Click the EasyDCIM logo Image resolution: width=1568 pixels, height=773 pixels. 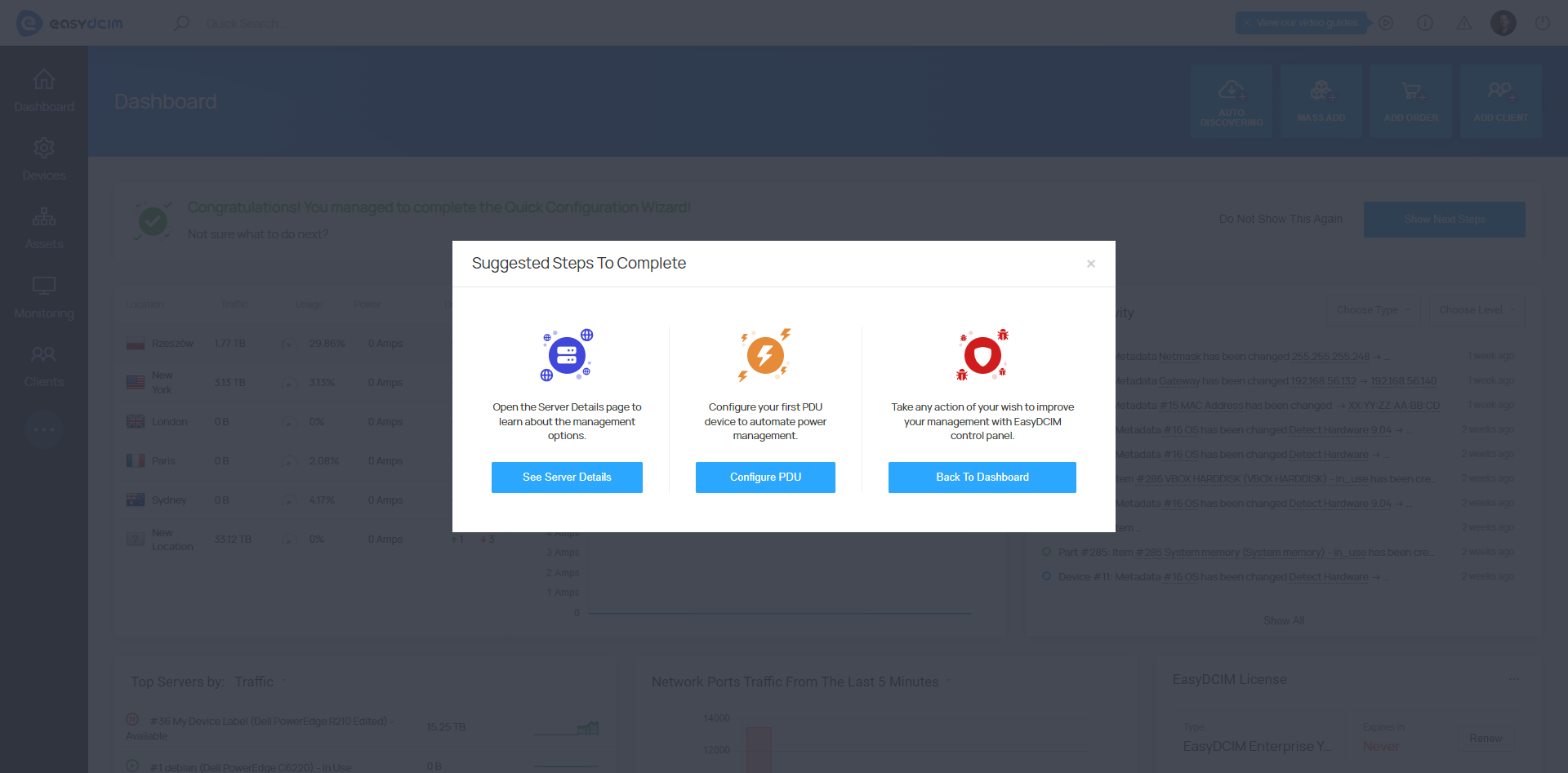tap(70, 23)
